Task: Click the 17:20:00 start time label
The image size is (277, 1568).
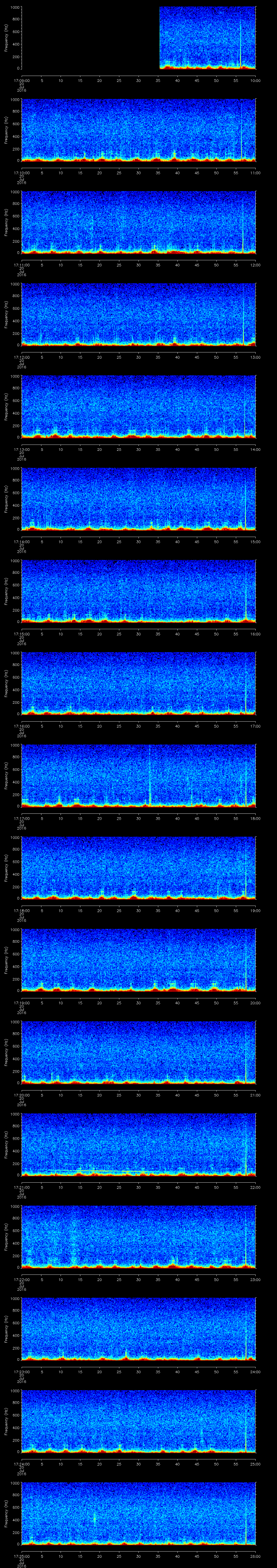Action: [x=21, y=1095]
